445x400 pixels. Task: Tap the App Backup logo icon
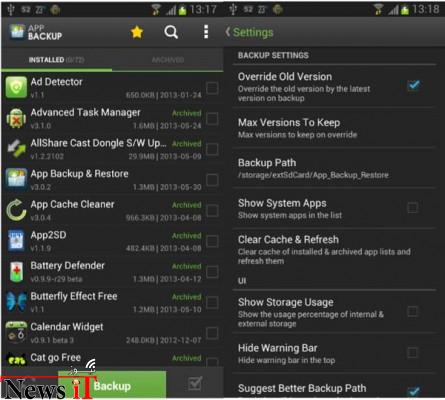point(17,32)
